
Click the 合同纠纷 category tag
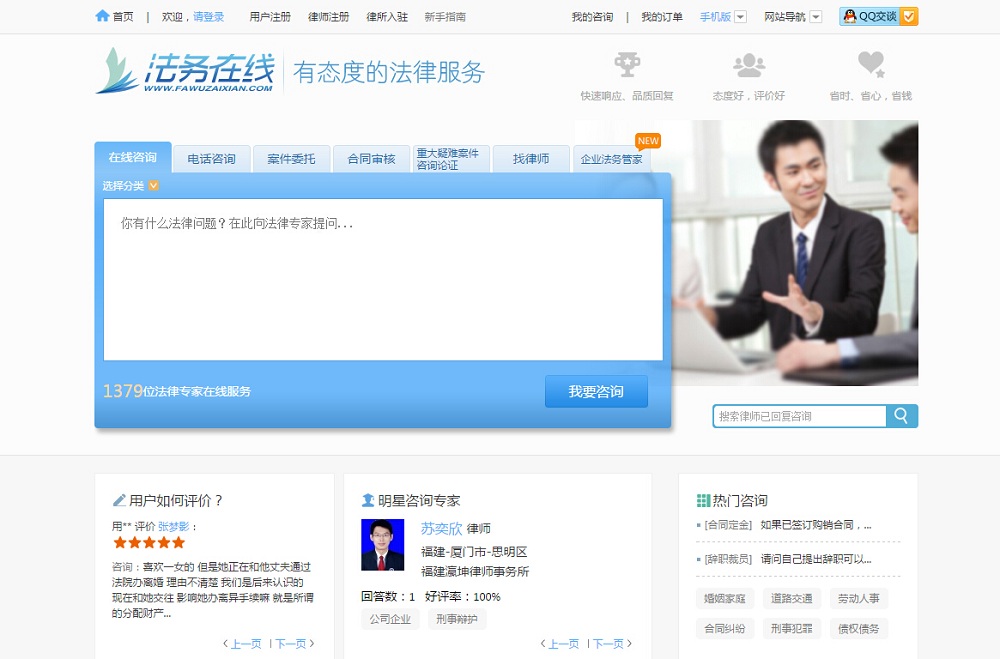click(x=724, y=628)
